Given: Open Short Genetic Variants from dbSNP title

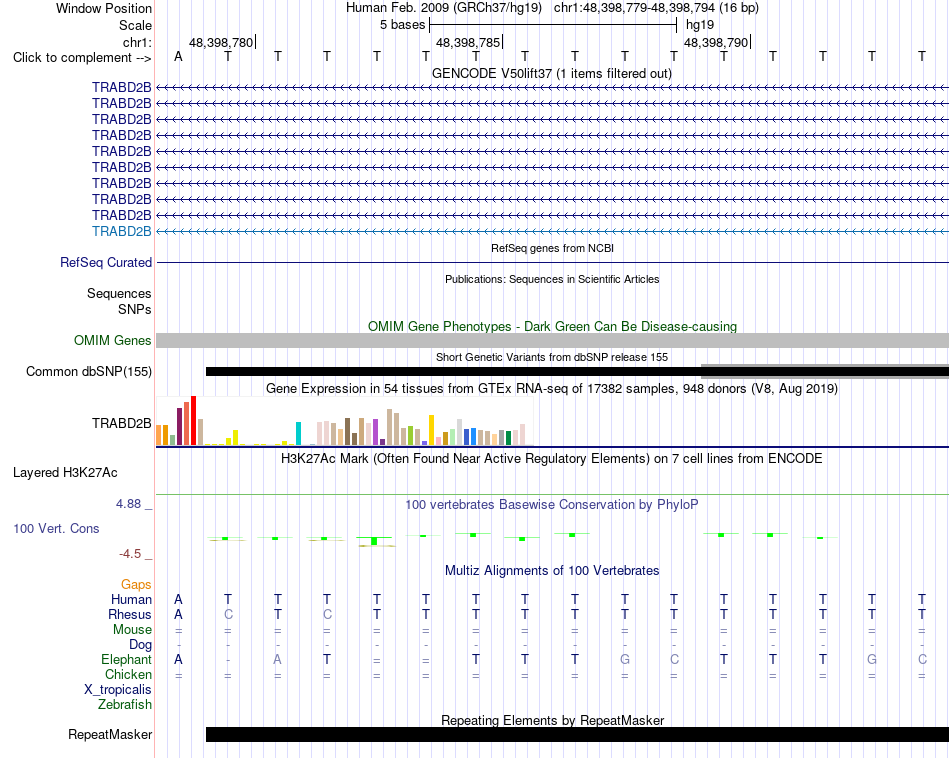Looking at the screenshot, I should point(551,357).
